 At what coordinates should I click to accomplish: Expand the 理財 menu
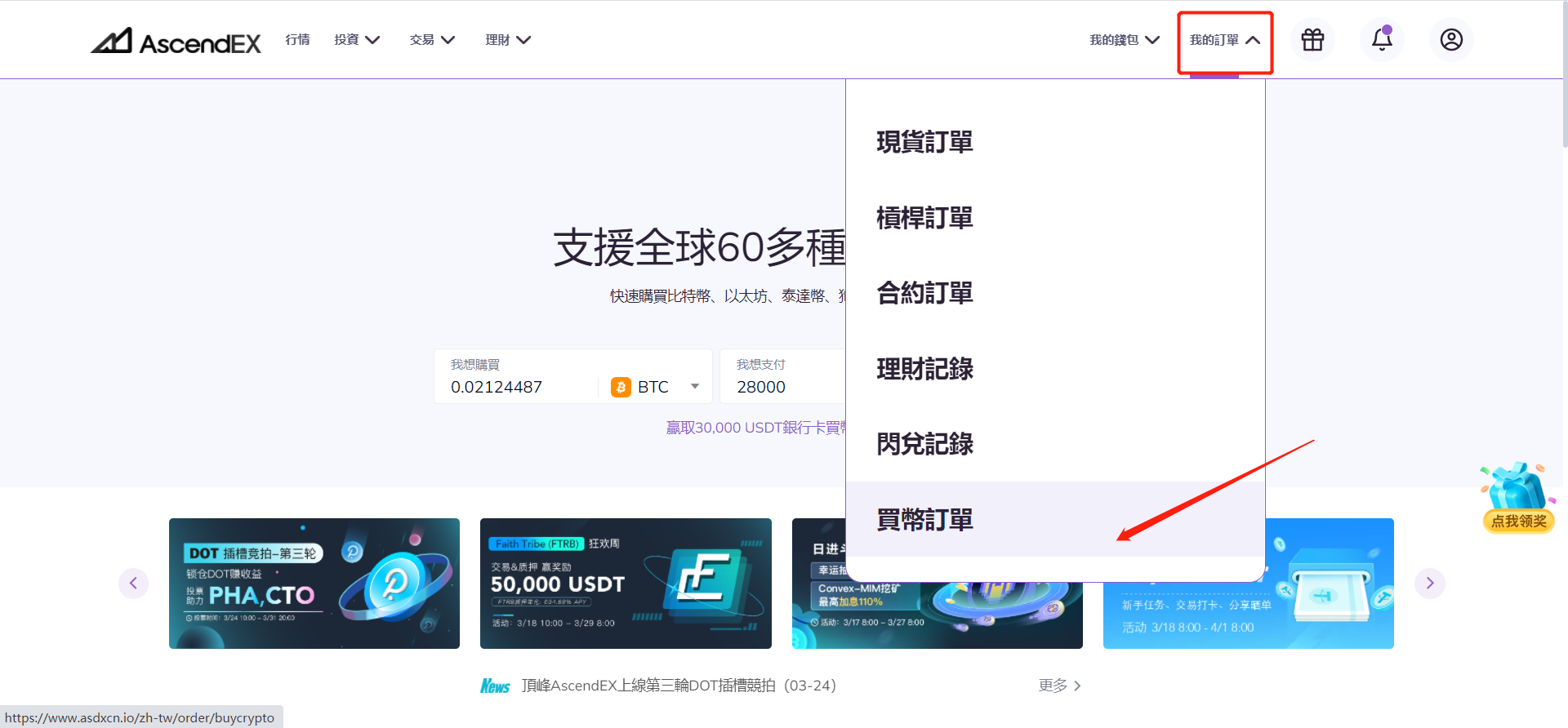click(508, 39)
